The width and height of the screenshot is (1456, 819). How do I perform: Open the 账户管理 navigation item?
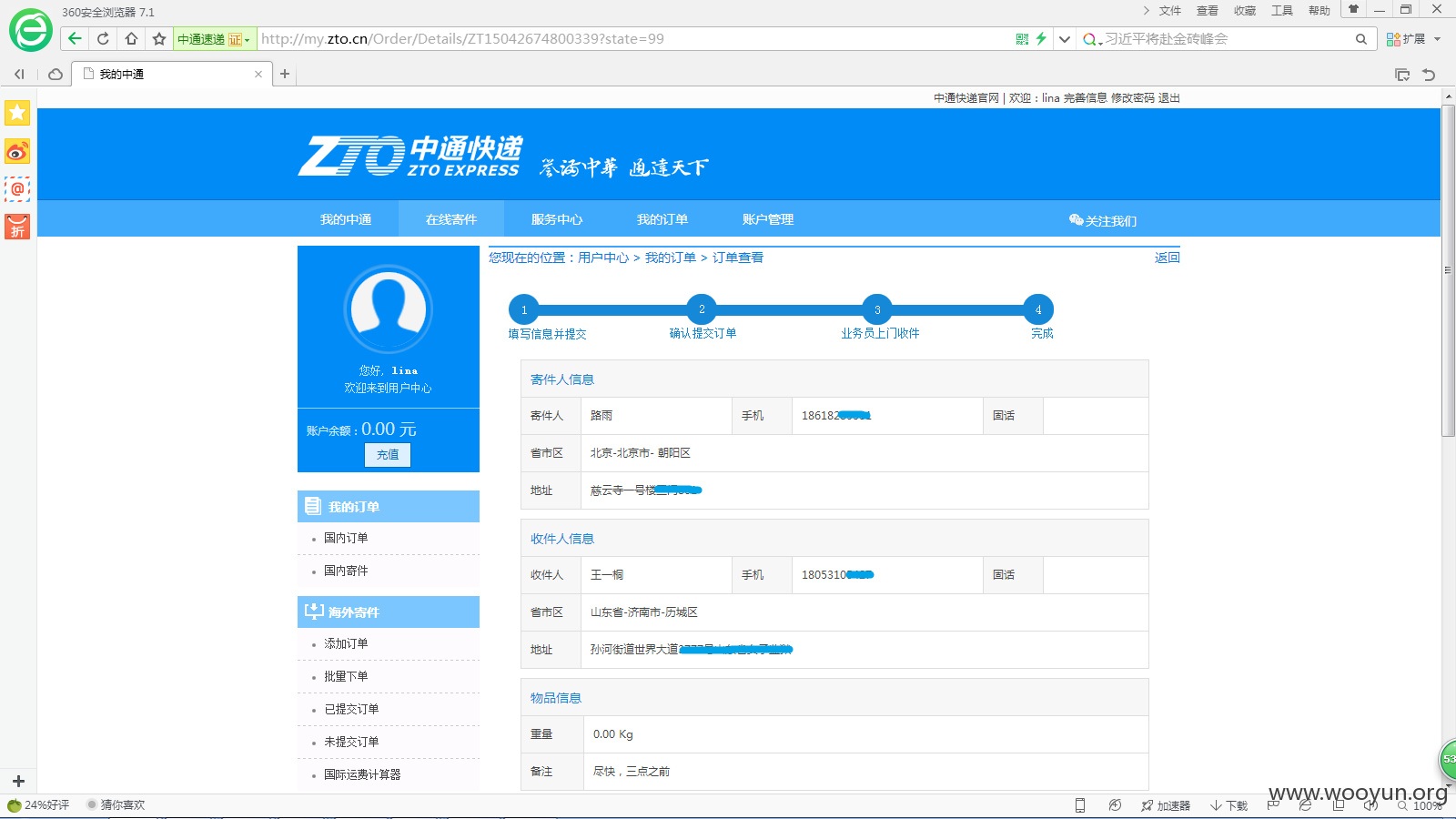point(768,219)
